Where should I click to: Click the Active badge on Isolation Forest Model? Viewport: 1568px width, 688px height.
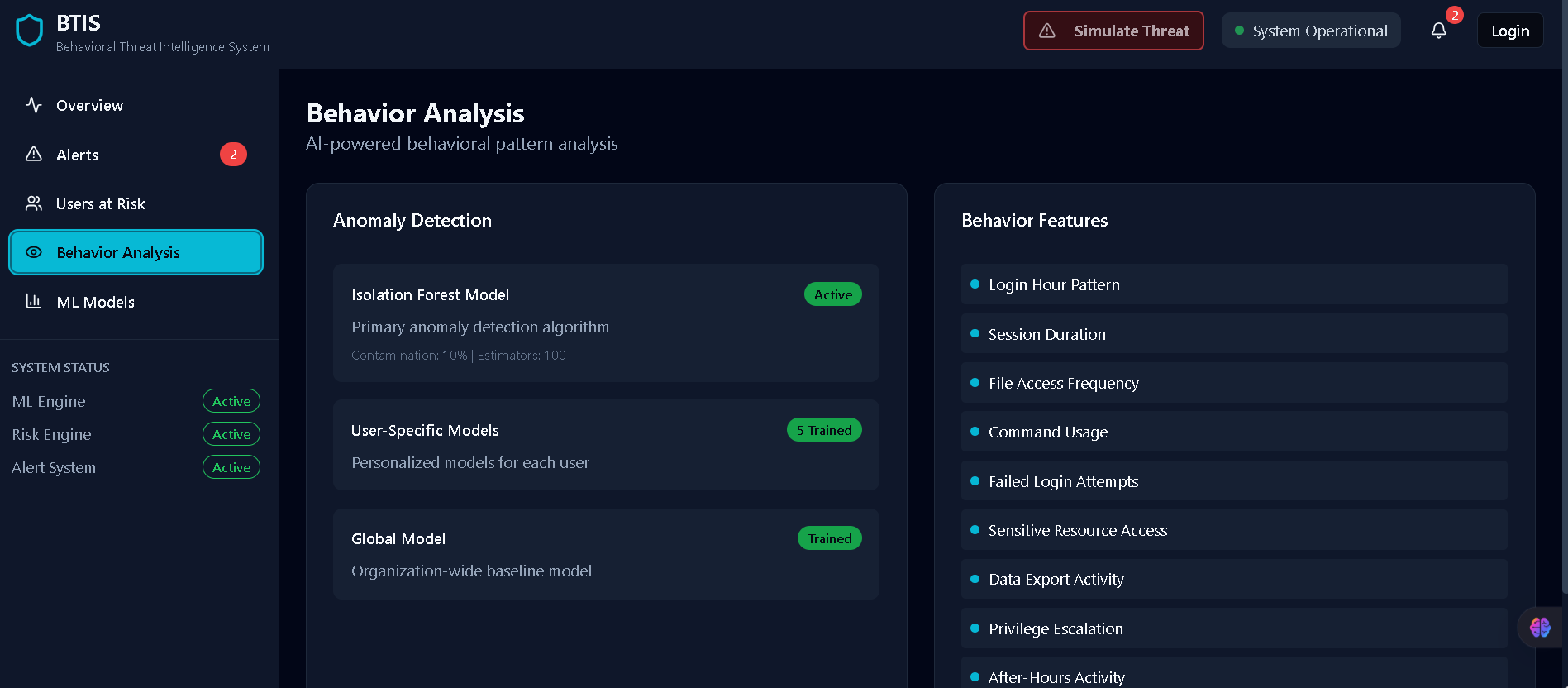(832, 294)
